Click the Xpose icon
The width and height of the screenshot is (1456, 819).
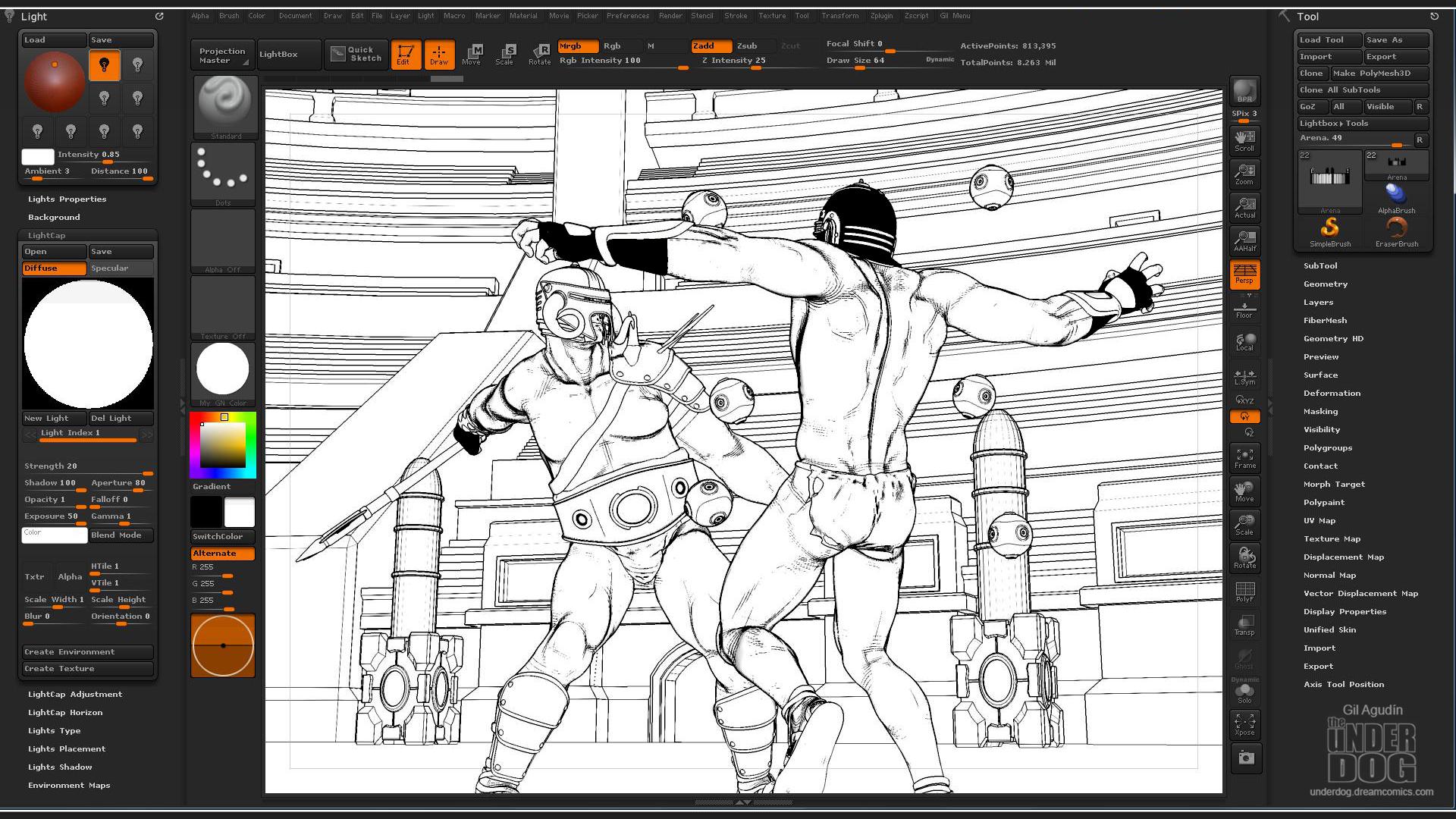1244,724
